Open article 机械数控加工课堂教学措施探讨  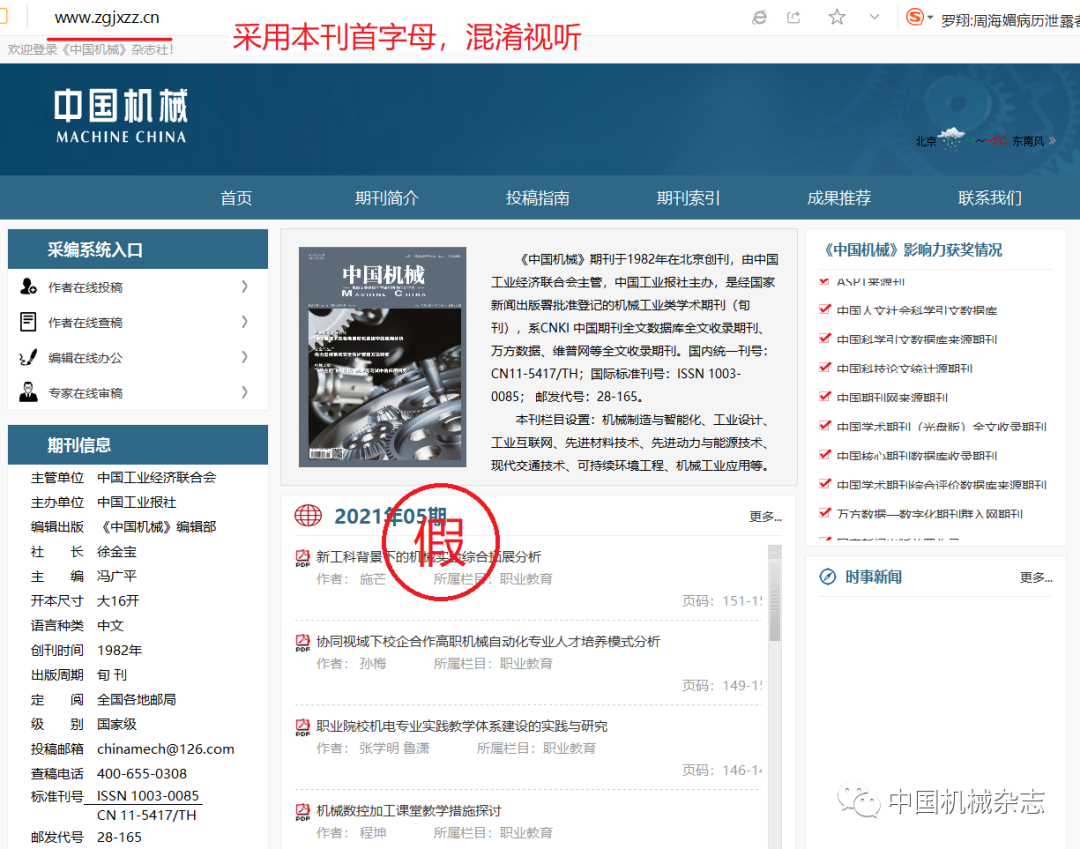point(408,811)
